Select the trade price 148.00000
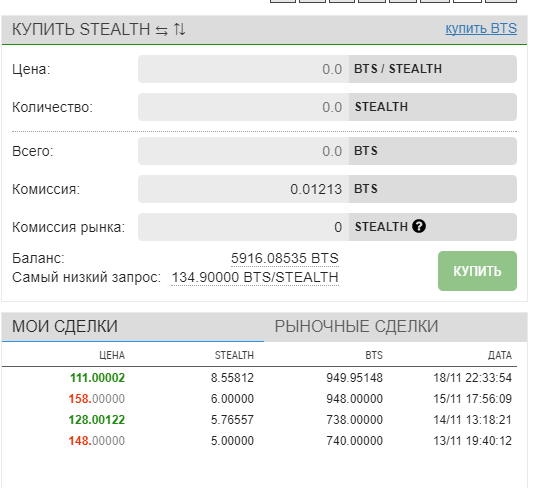Image resolution: width=540 pixels, height=488 pixels. [x=97, y=441]
